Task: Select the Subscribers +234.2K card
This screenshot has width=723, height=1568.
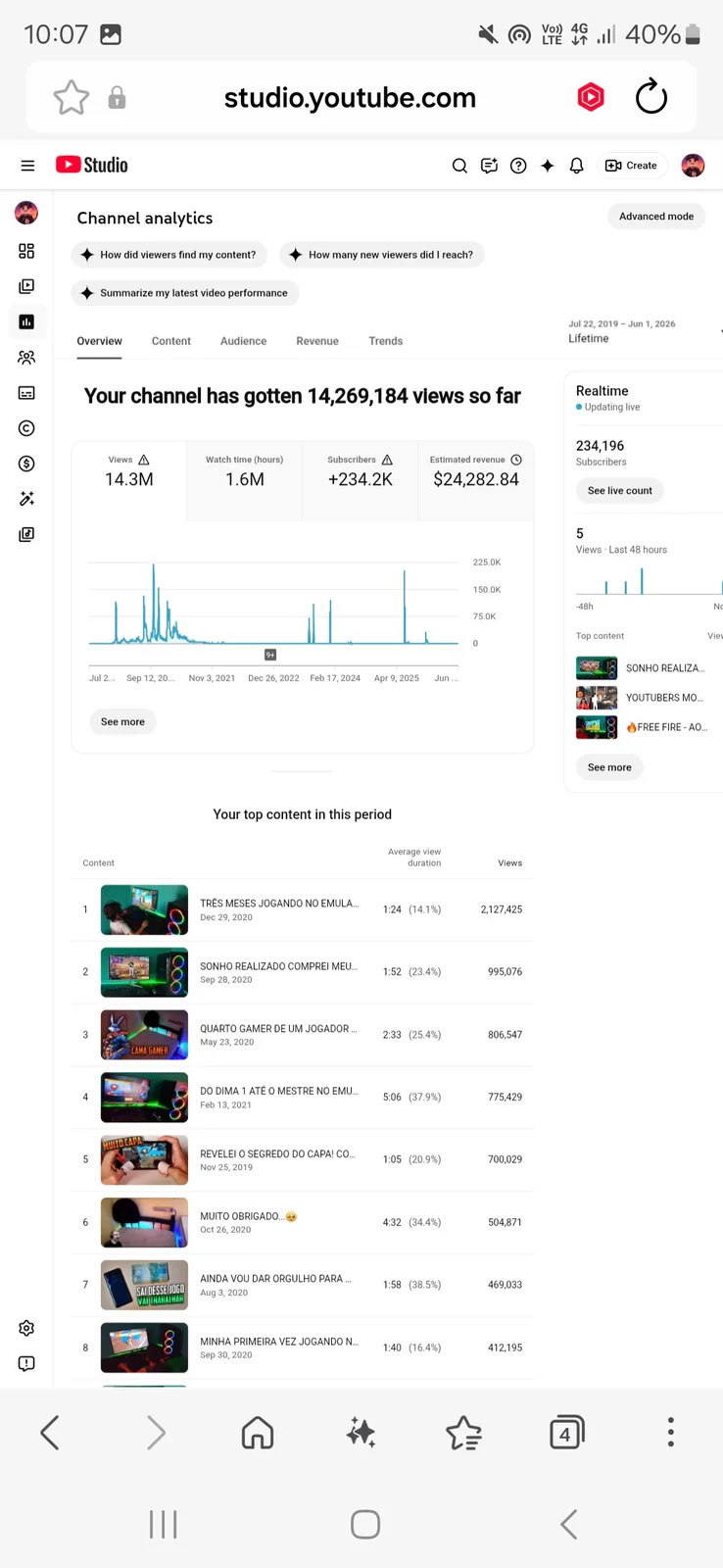Action: point(361,481)
